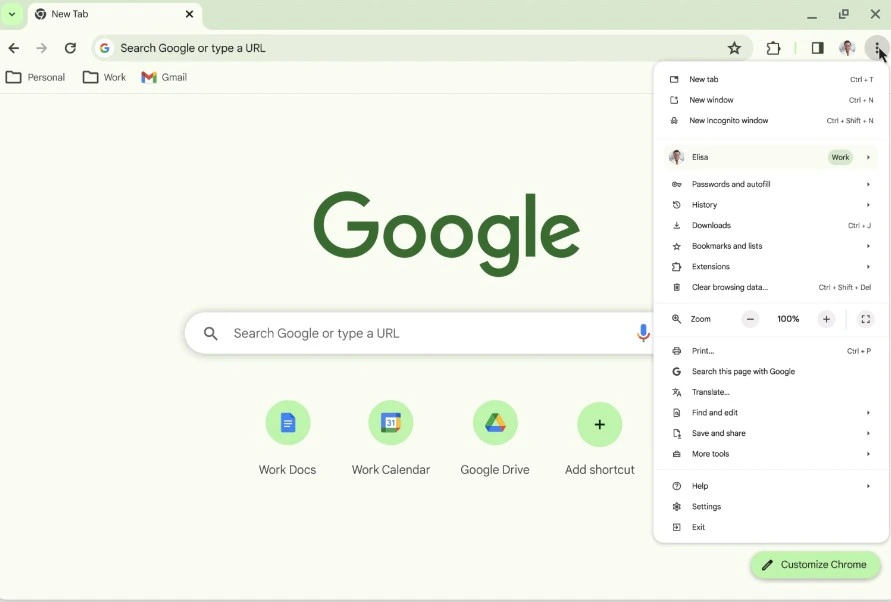The height and width of the screenshot is (602, 891).
Task: Expand Bookmarks and lists submenu arrow
Action: click(x=868, y=246)
